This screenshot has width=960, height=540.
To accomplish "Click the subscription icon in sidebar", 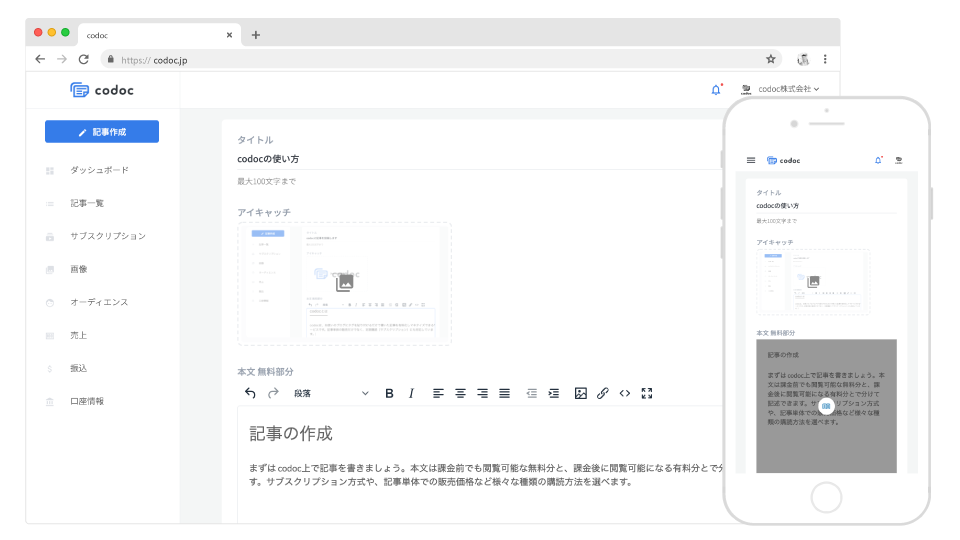I will (x=50, y=237).
